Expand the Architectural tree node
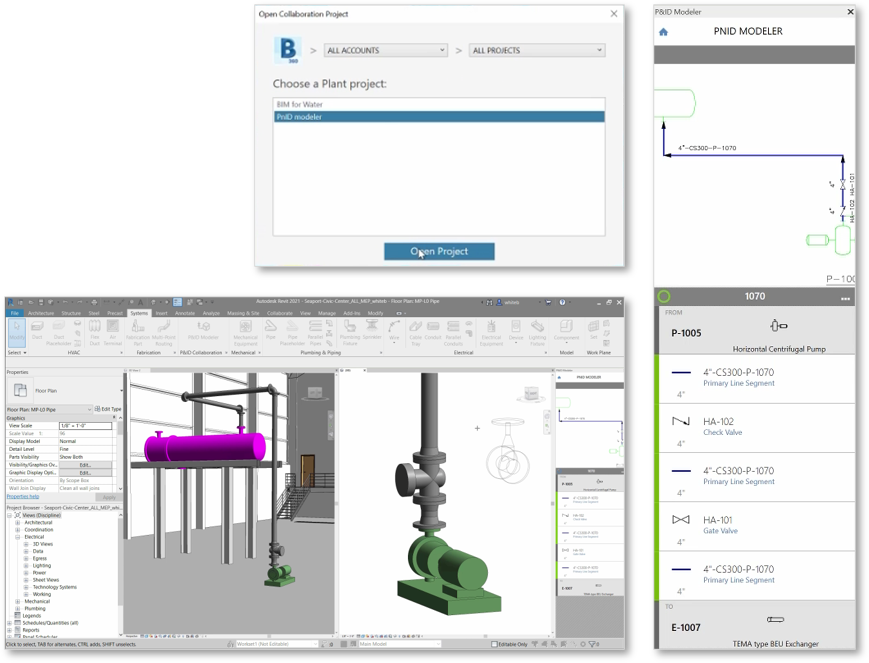The image size is (869, 663). (18, 523)
